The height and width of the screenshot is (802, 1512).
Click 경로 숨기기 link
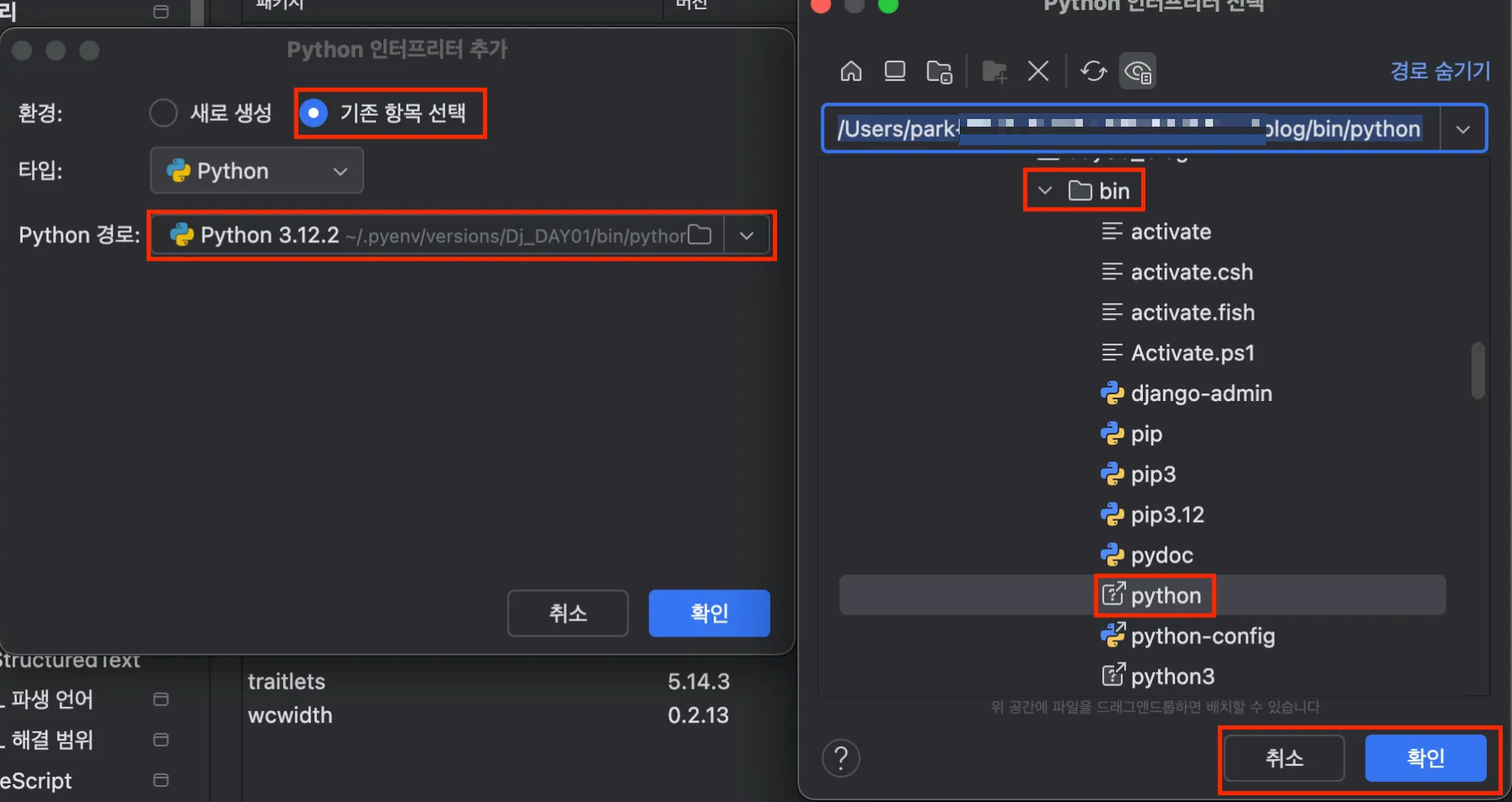pos(1440,71)
